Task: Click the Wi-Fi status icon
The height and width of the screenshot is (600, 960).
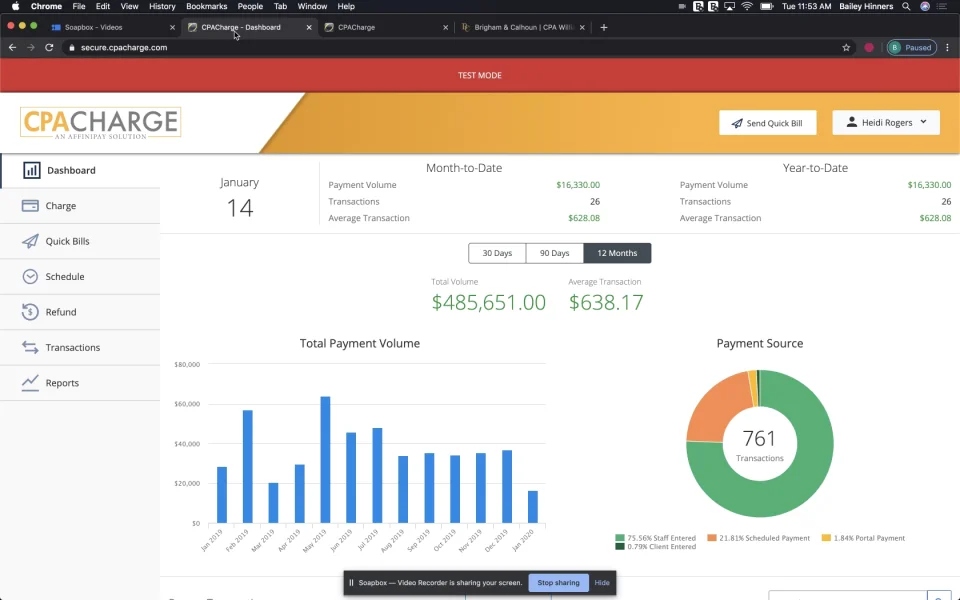Action: 747,6
